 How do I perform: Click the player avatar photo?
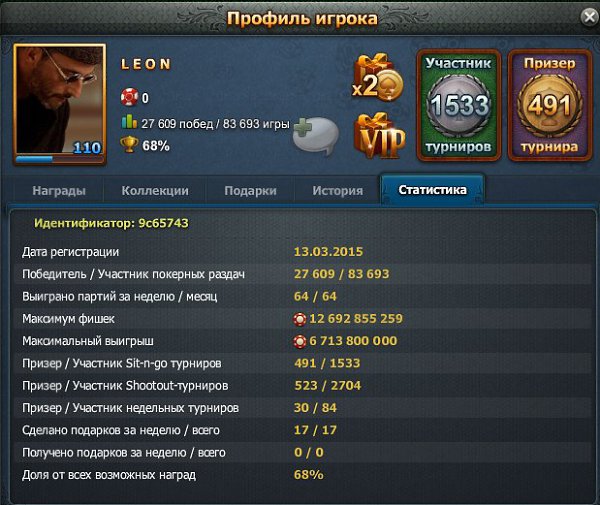click(x=60, y=100)
